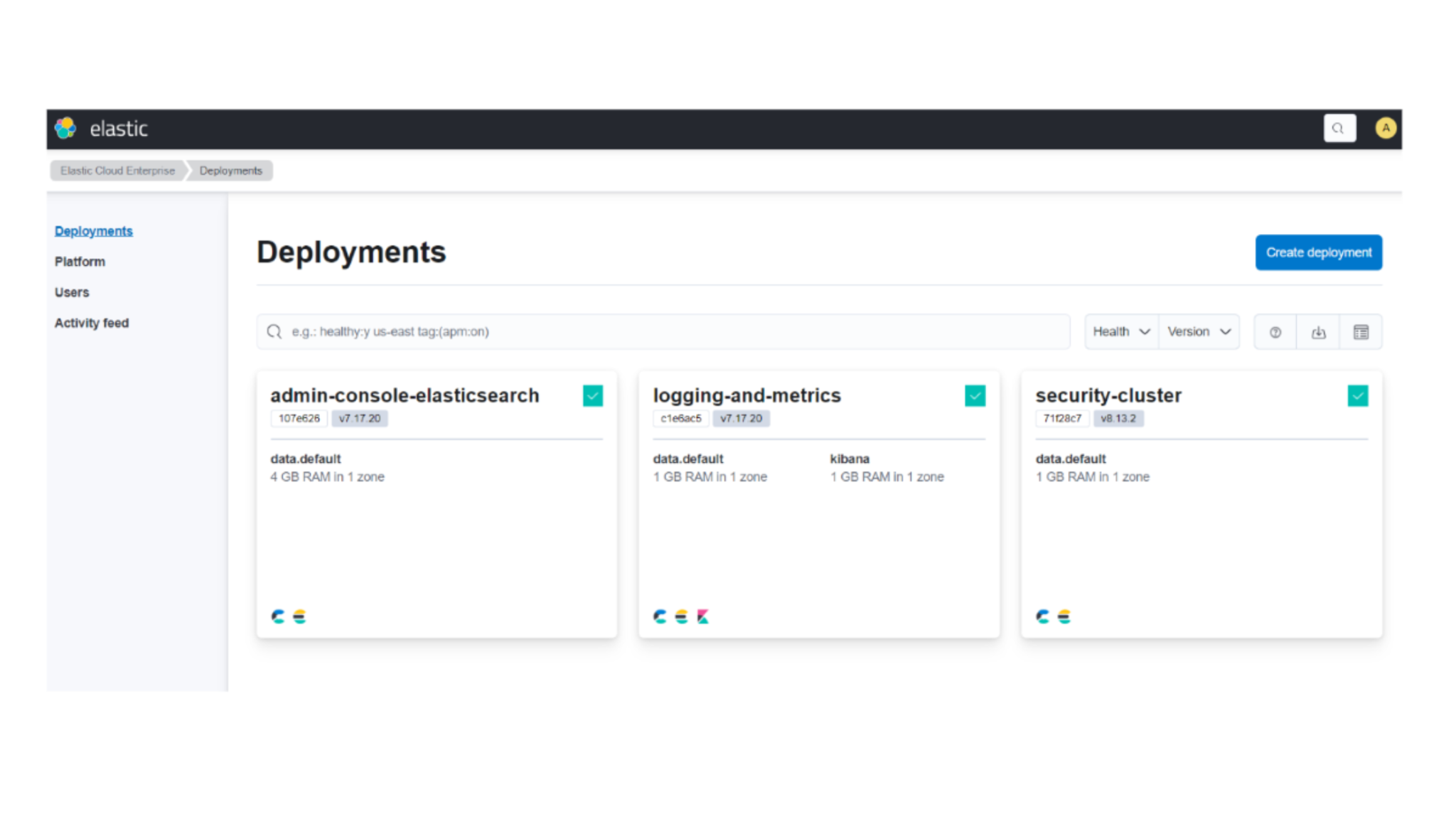
Task: Open the security-cluster deployment
Action: click(1108, 395)
